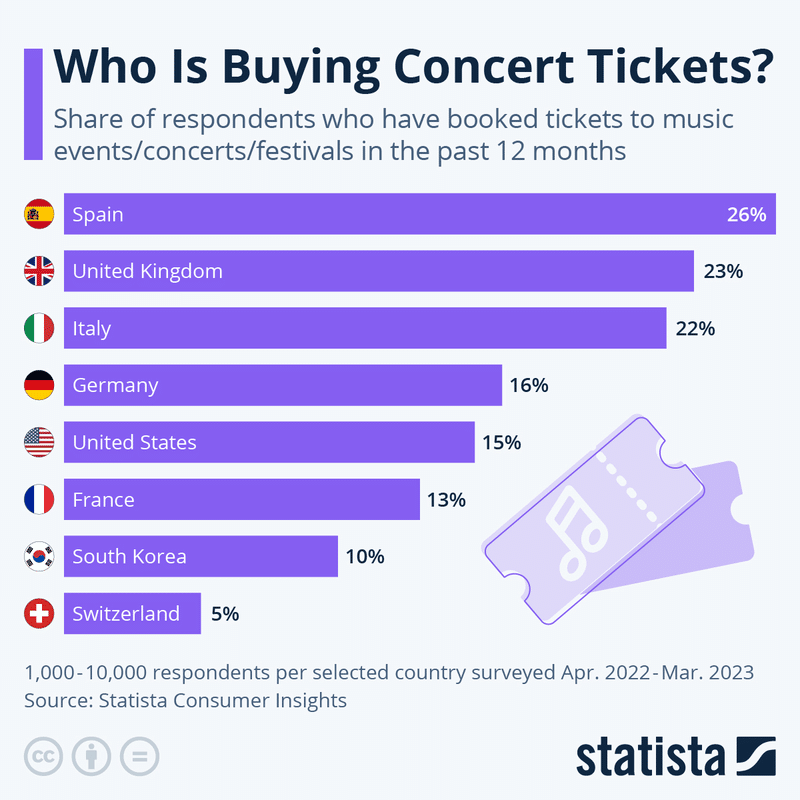Click the Germany flag icon
Image resolution: width=800 pixels, height=800 pixels.
point(39,385)
